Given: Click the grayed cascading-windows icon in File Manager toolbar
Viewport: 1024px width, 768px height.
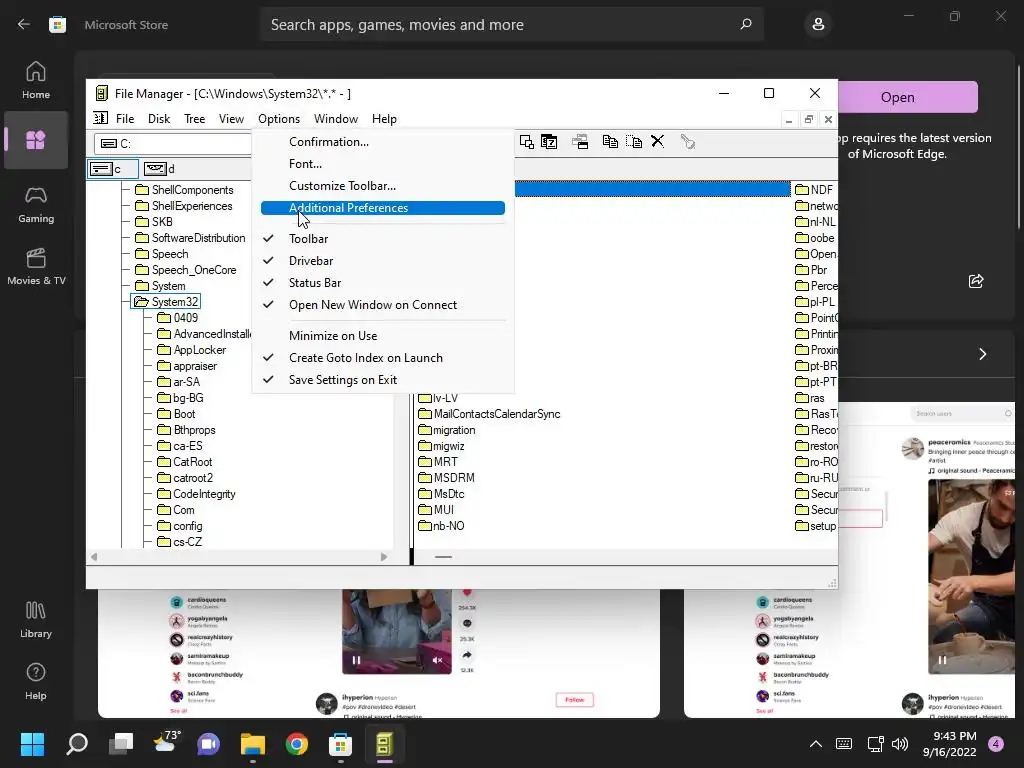Looking at the screenshot, I should tap(580, 141).
